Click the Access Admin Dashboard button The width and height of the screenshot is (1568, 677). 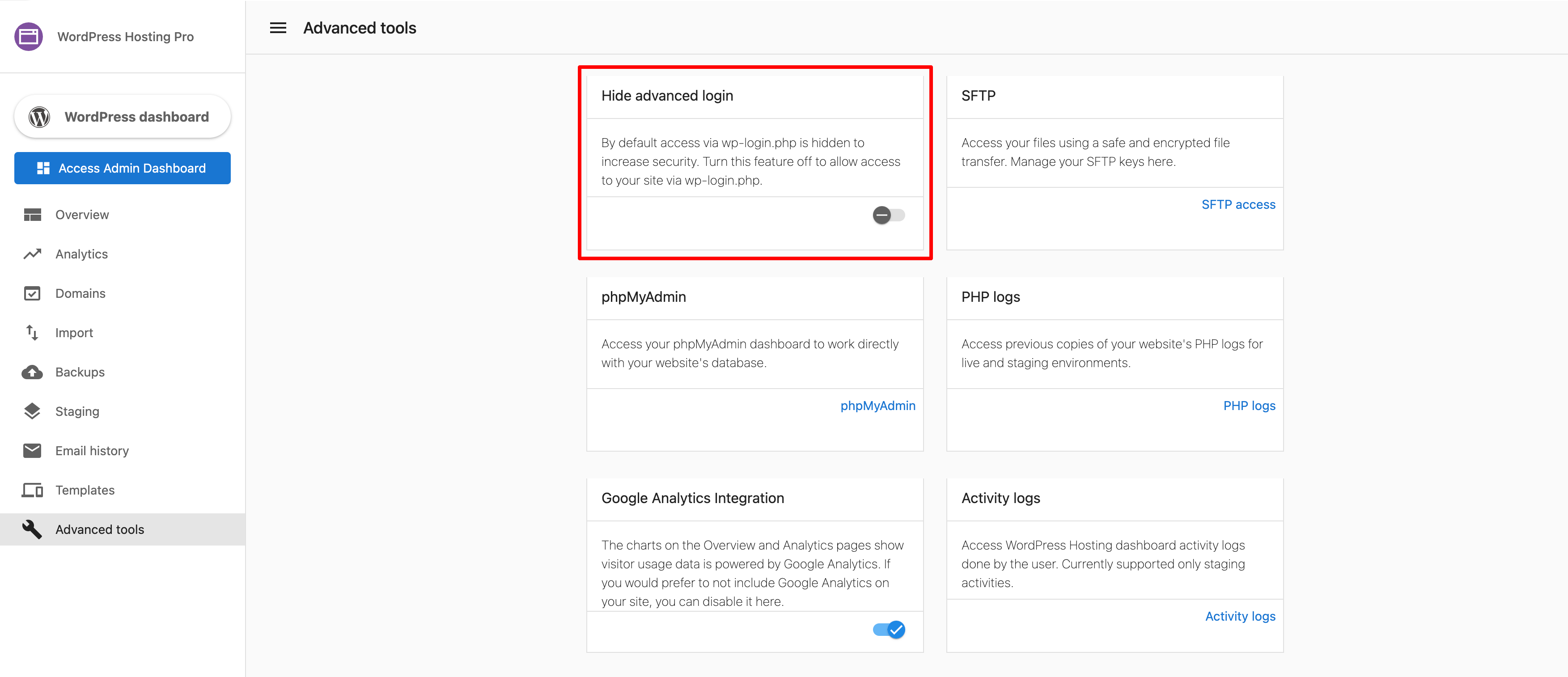click(x=122, y=168)
